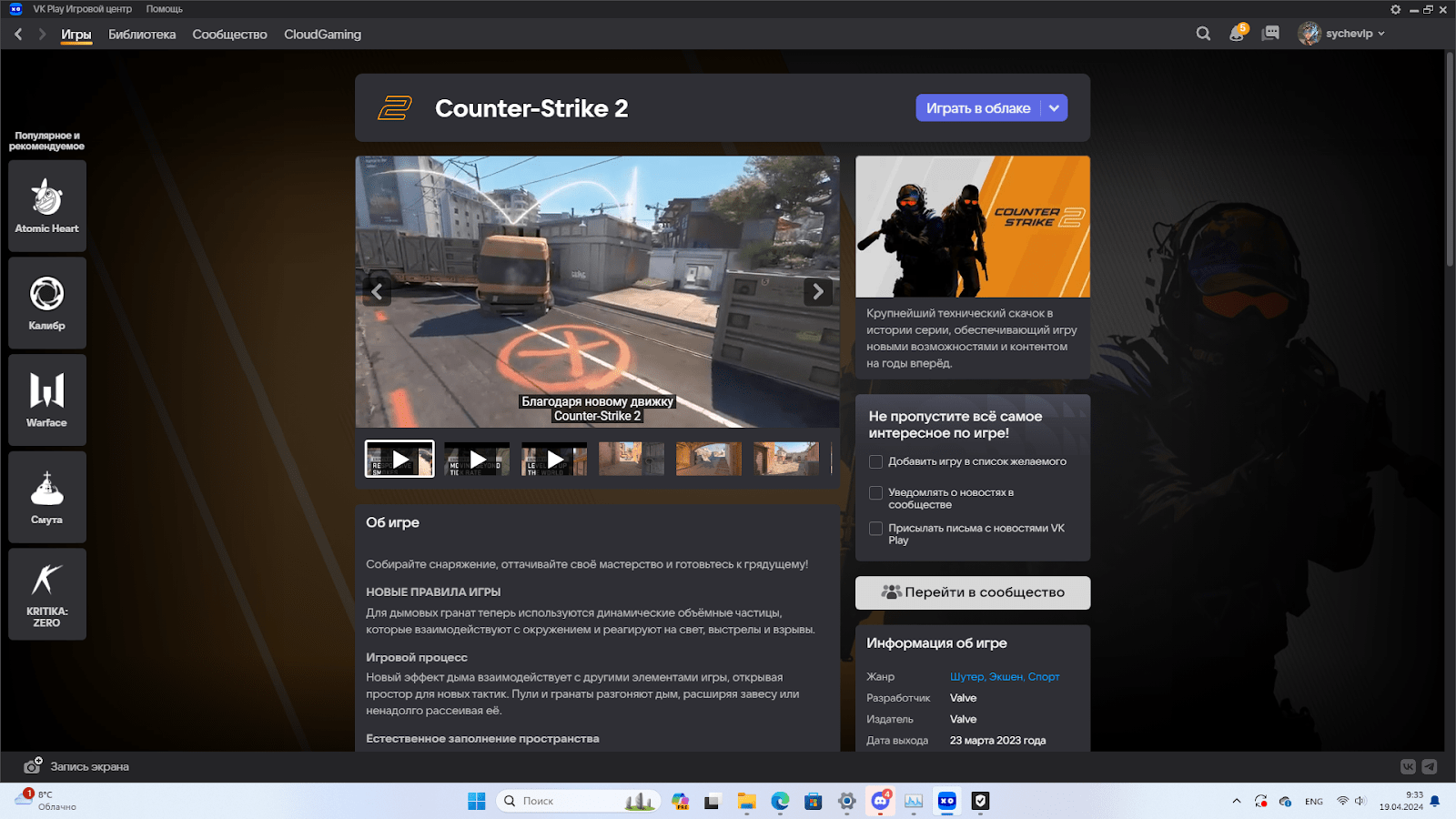The width and height of the screenshot is (1456, 819).
Task: Open the Калибр game tile
Action: click(x=47, y=302)
